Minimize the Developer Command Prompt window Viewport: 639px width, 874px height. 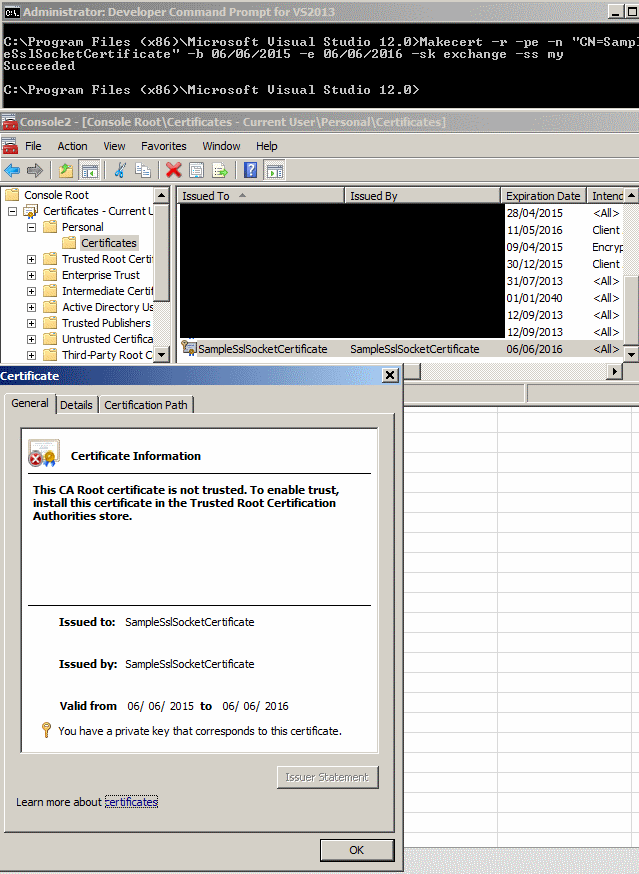pyautogui.click(x=616, y=12)
